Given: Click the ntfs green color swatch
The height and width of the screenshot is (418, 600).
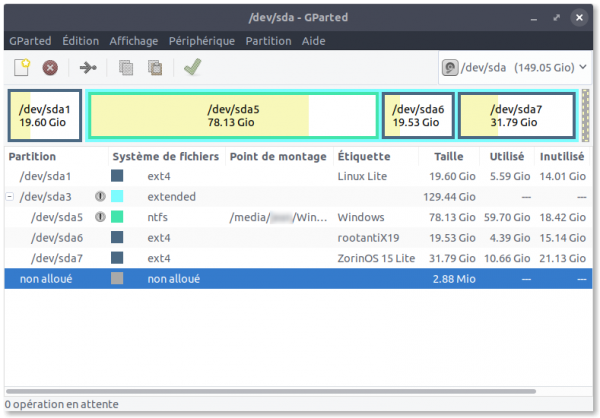Looking at the screenshot, I should (118, 217).
